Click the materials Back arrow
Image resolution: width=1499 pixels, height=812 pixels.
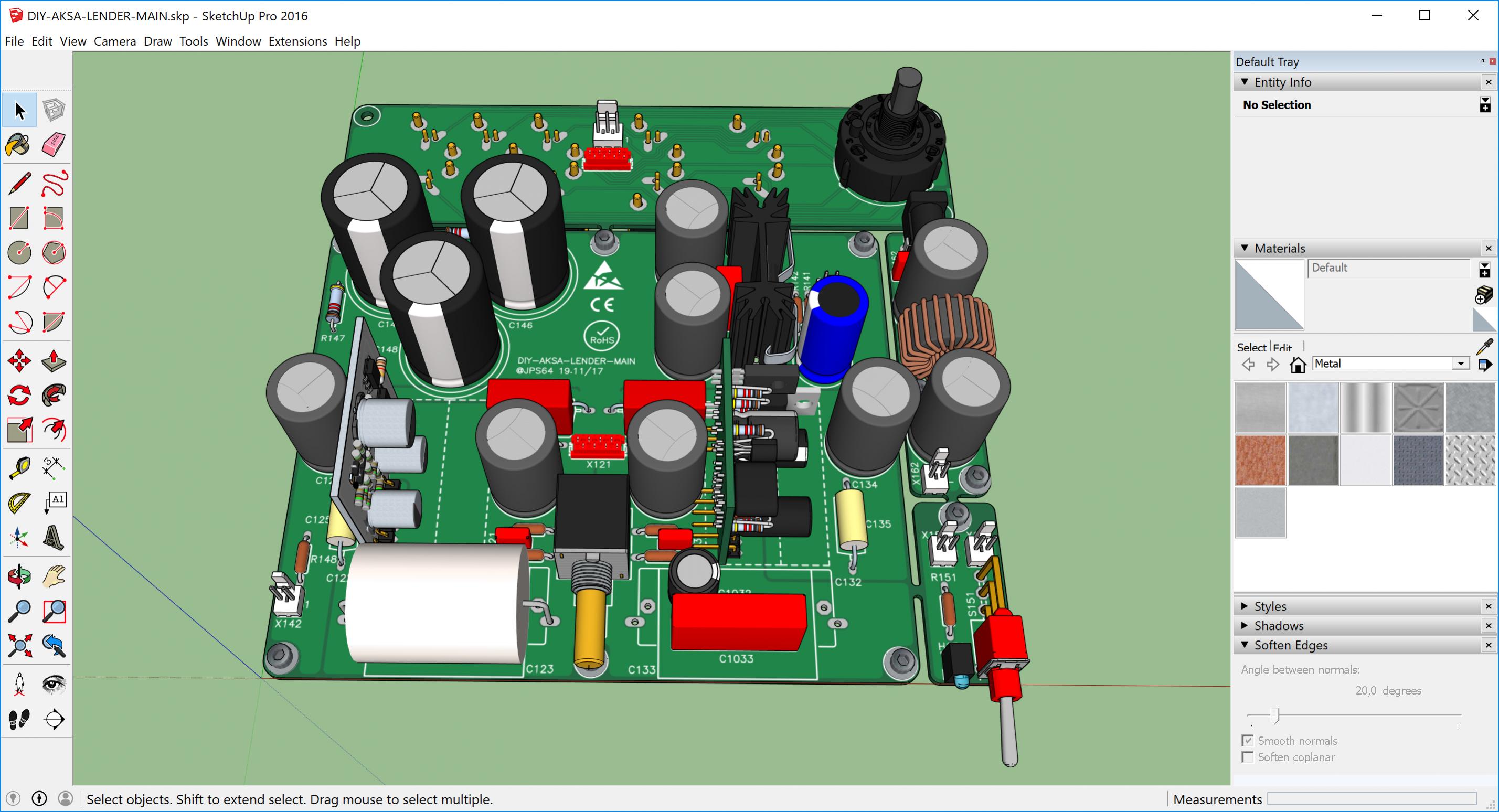(x=1248, y=365)
